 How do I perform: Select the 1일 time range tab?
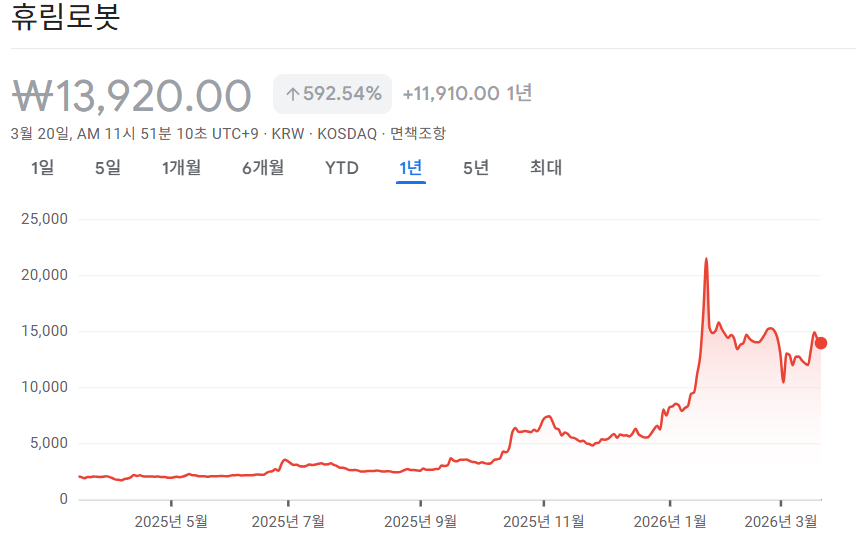click(x=43, y=168)
